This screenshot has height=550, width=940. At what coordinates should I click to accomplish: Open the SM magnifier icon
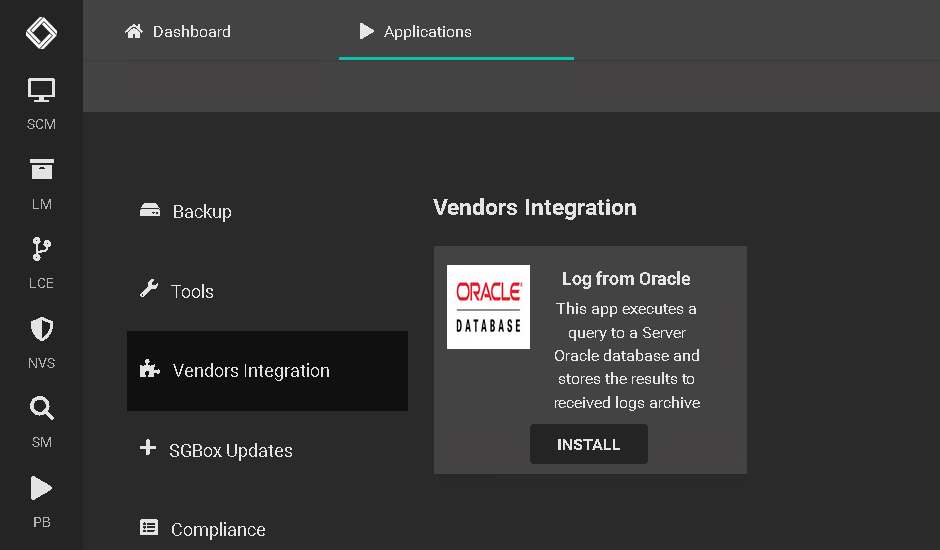tap(41, 408)
